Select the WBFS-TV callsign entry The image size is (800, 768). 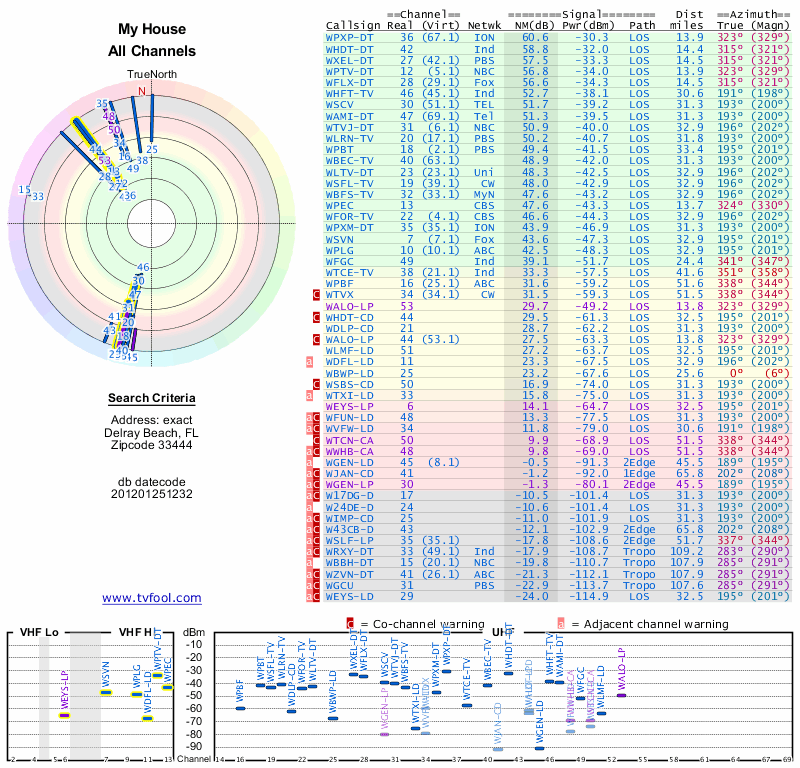point(349,194)
